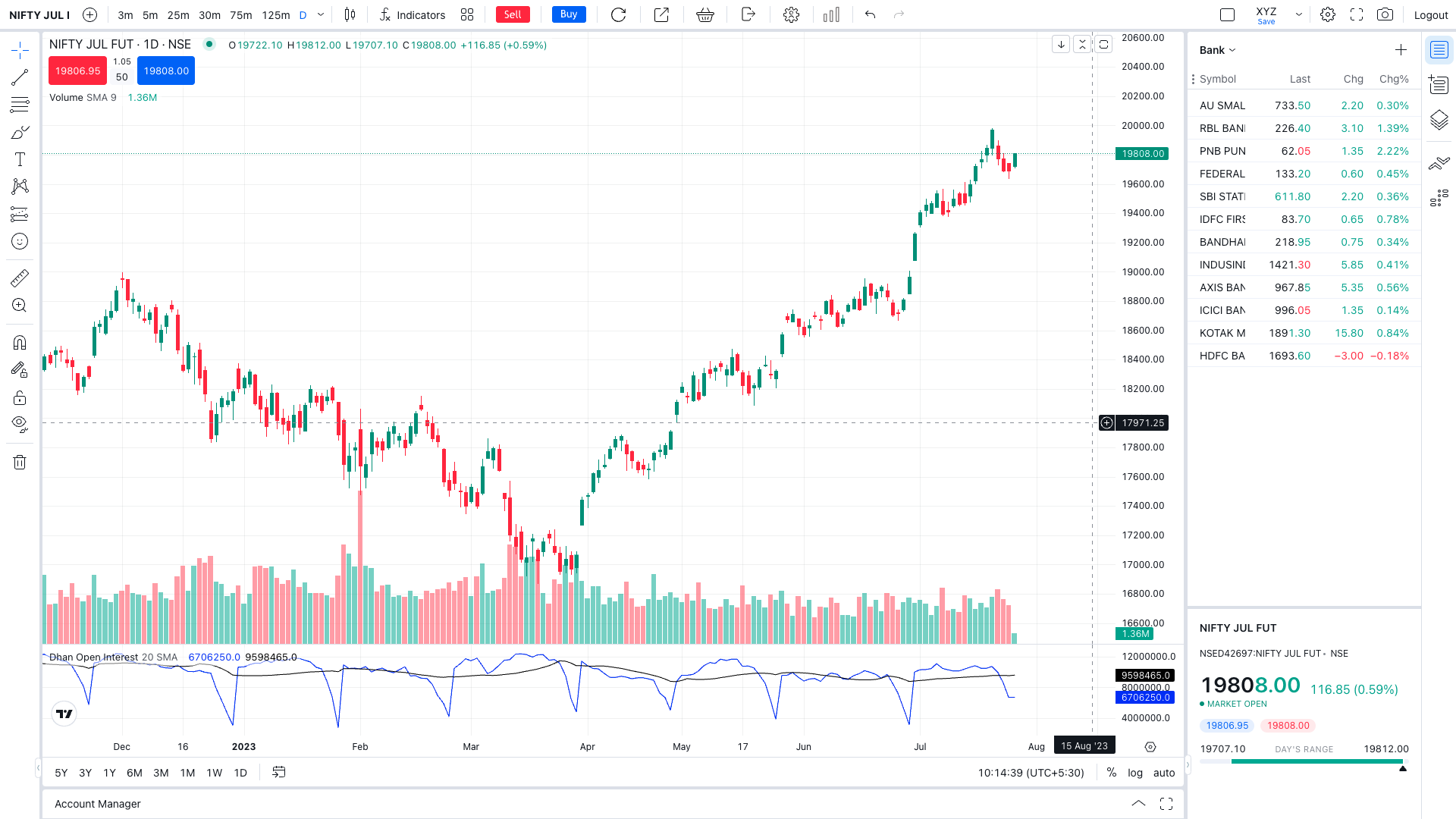Toggle the lock all drawings icon
Screen dimensions: 1456x819
point(20,398)
